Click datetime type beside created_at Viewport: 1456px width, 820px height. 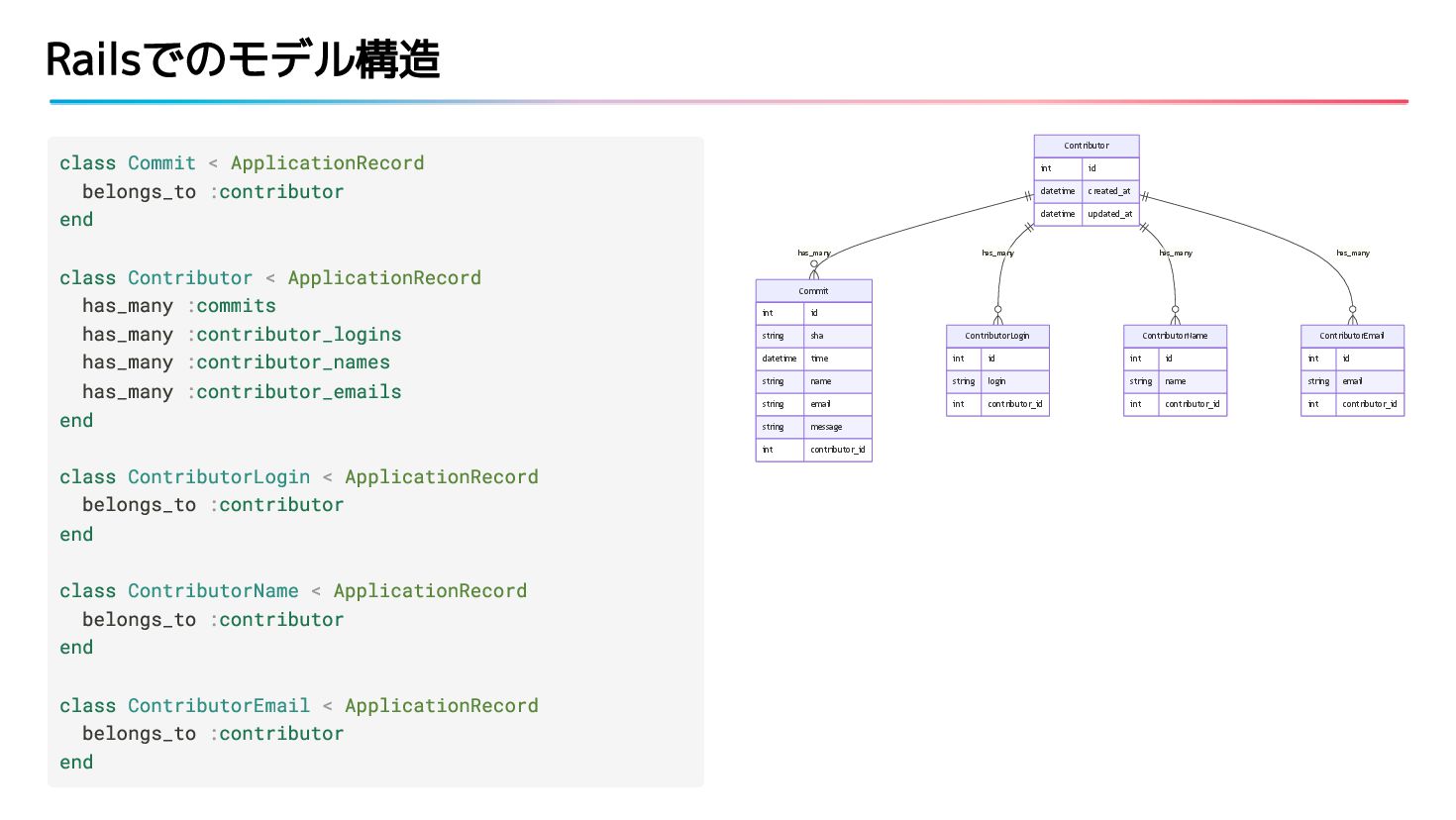pyautogui.click(x=1058, y=191)
